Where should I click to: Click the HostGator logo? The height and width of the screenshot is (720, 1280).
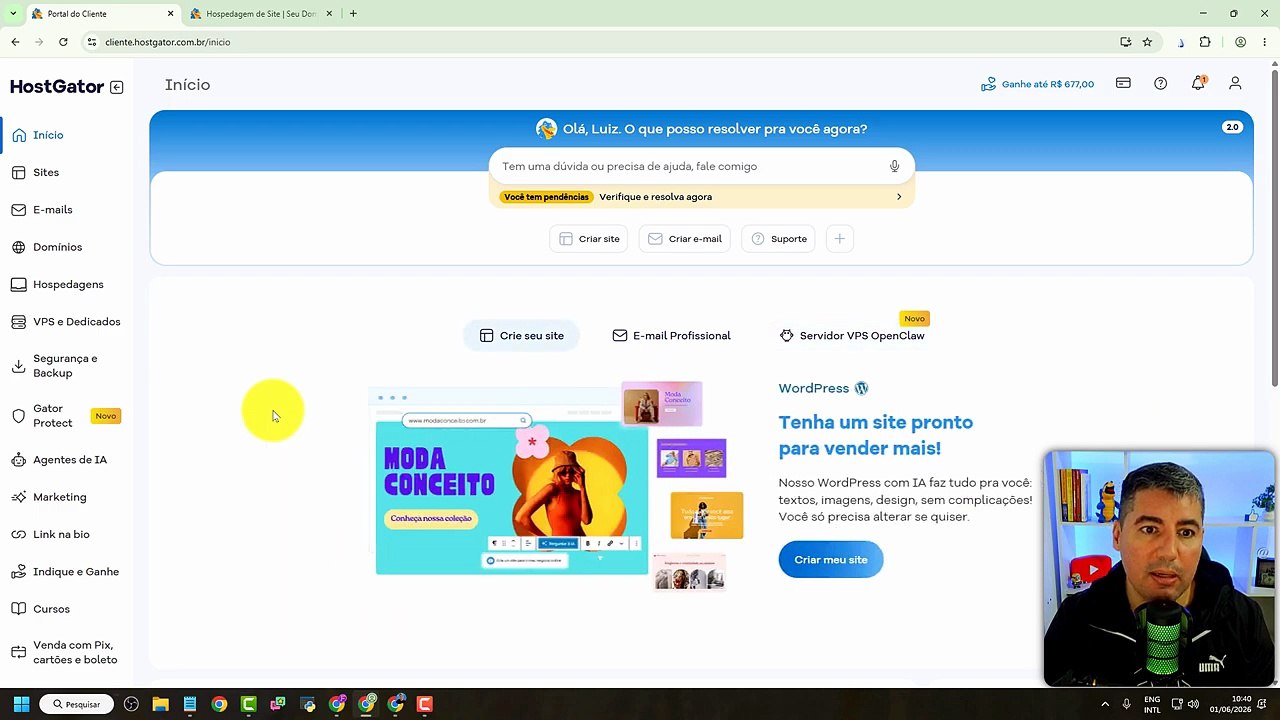57,87
